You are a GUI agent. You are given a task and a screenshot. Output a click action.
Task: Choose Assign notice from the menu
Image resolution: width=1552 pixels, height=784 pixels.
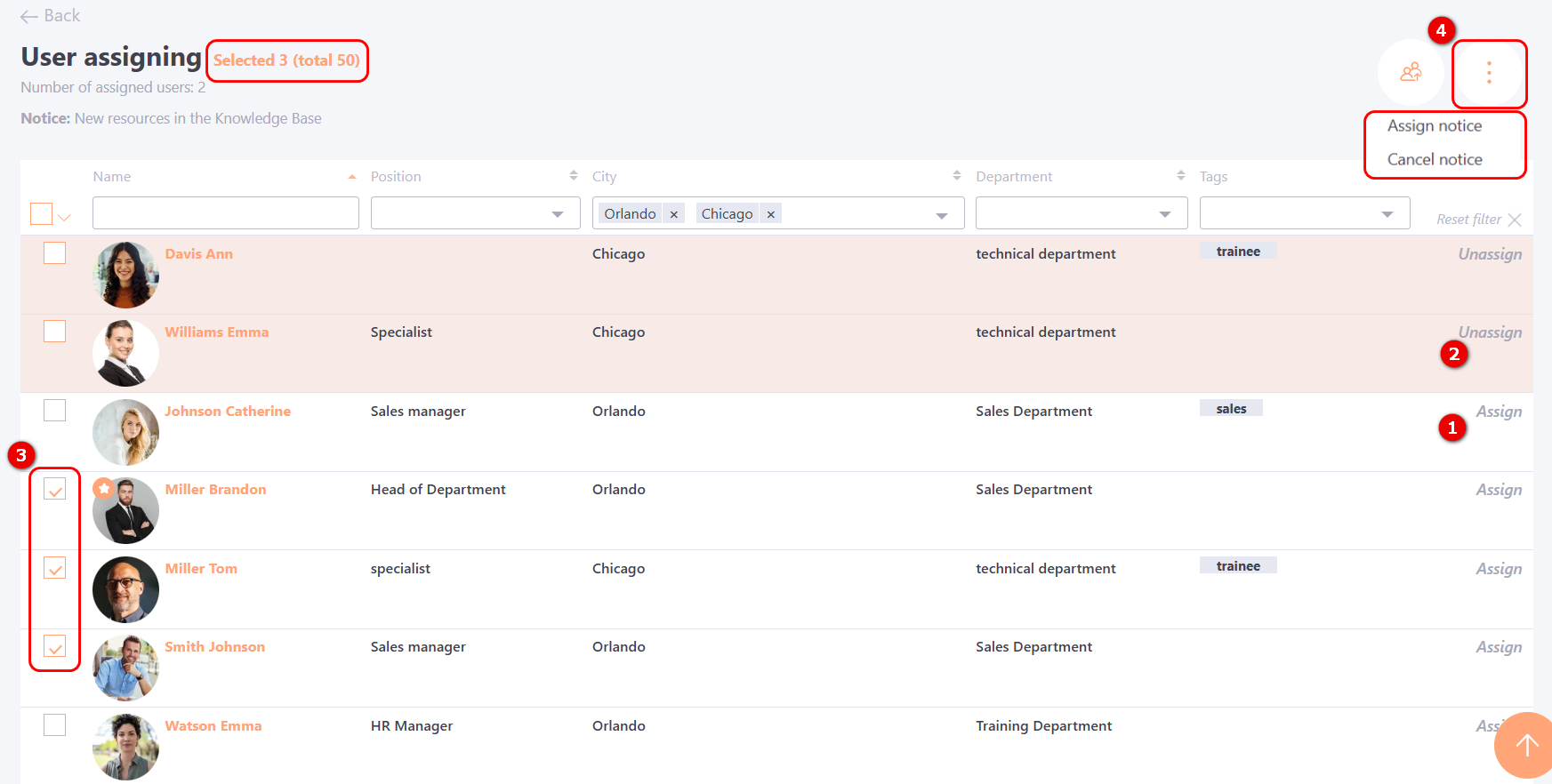1434,126
